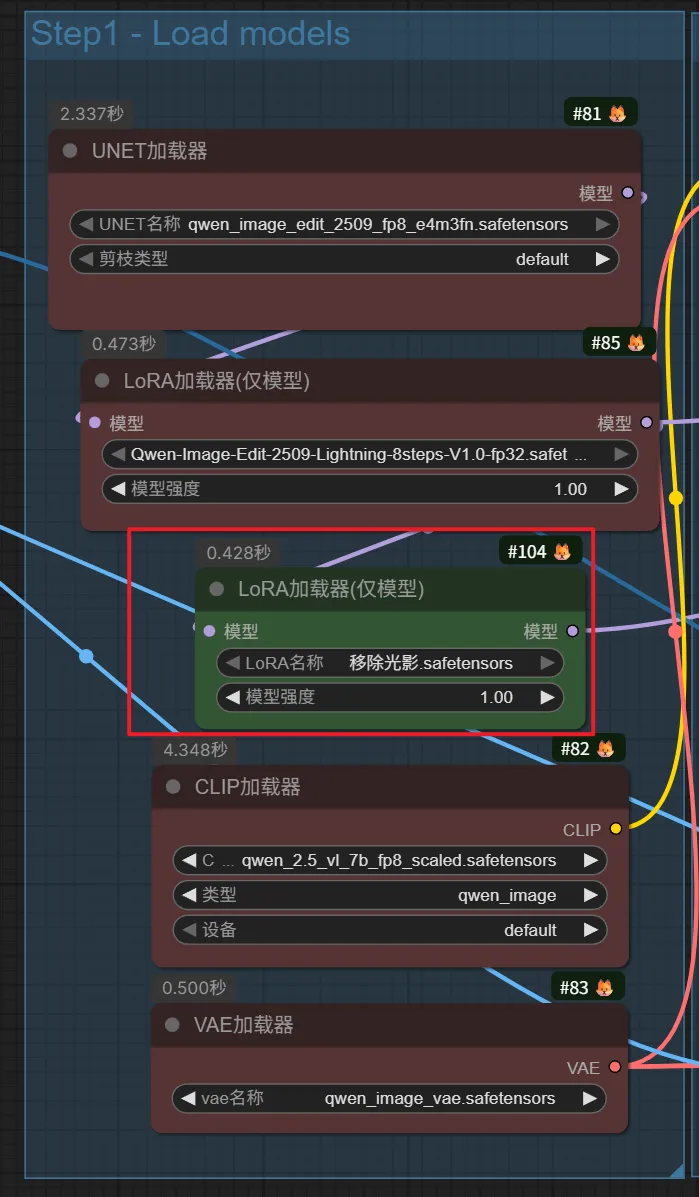This screenshot has height=1197, width=699.
Task: Click the red VAE output socket
Action: click(614, 1067)
